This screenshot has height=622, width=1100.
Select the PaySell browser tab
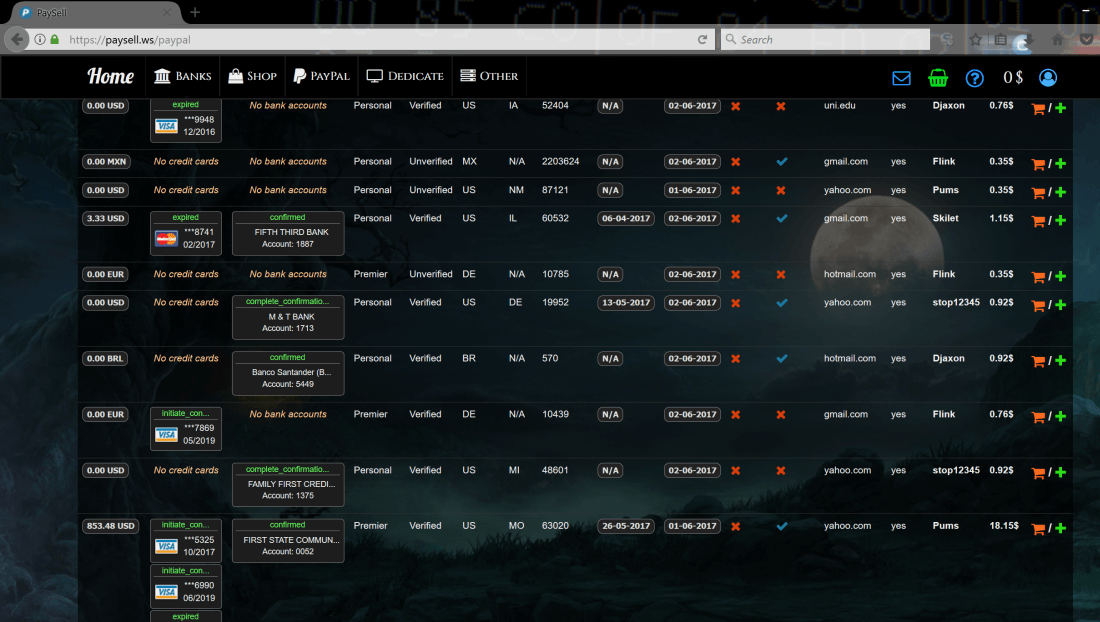click(x=90, y=12)
